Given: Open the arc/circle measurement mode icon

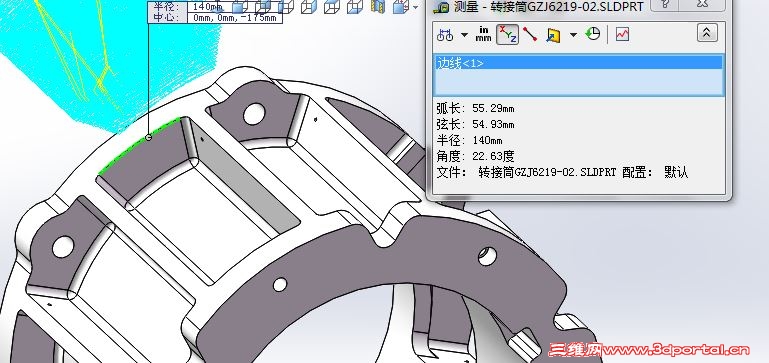Looking at the screenshot, I should pos(445,35).
